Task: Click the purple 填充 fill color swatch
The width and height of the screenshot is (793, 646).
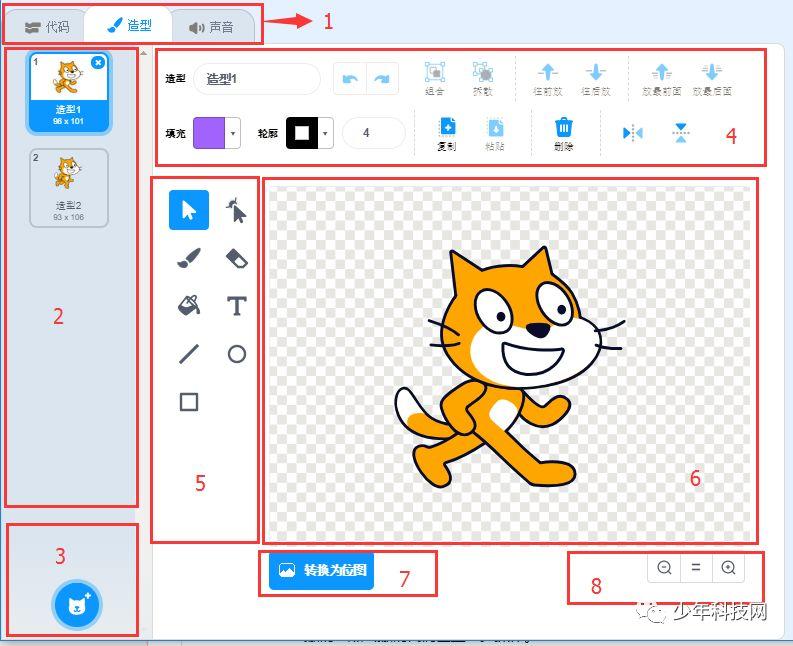Action: [x=209, y=133]
